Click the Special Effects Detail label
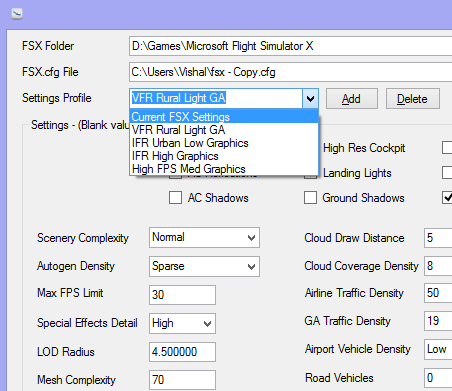The image size is (452, 391). click(87, 323)
